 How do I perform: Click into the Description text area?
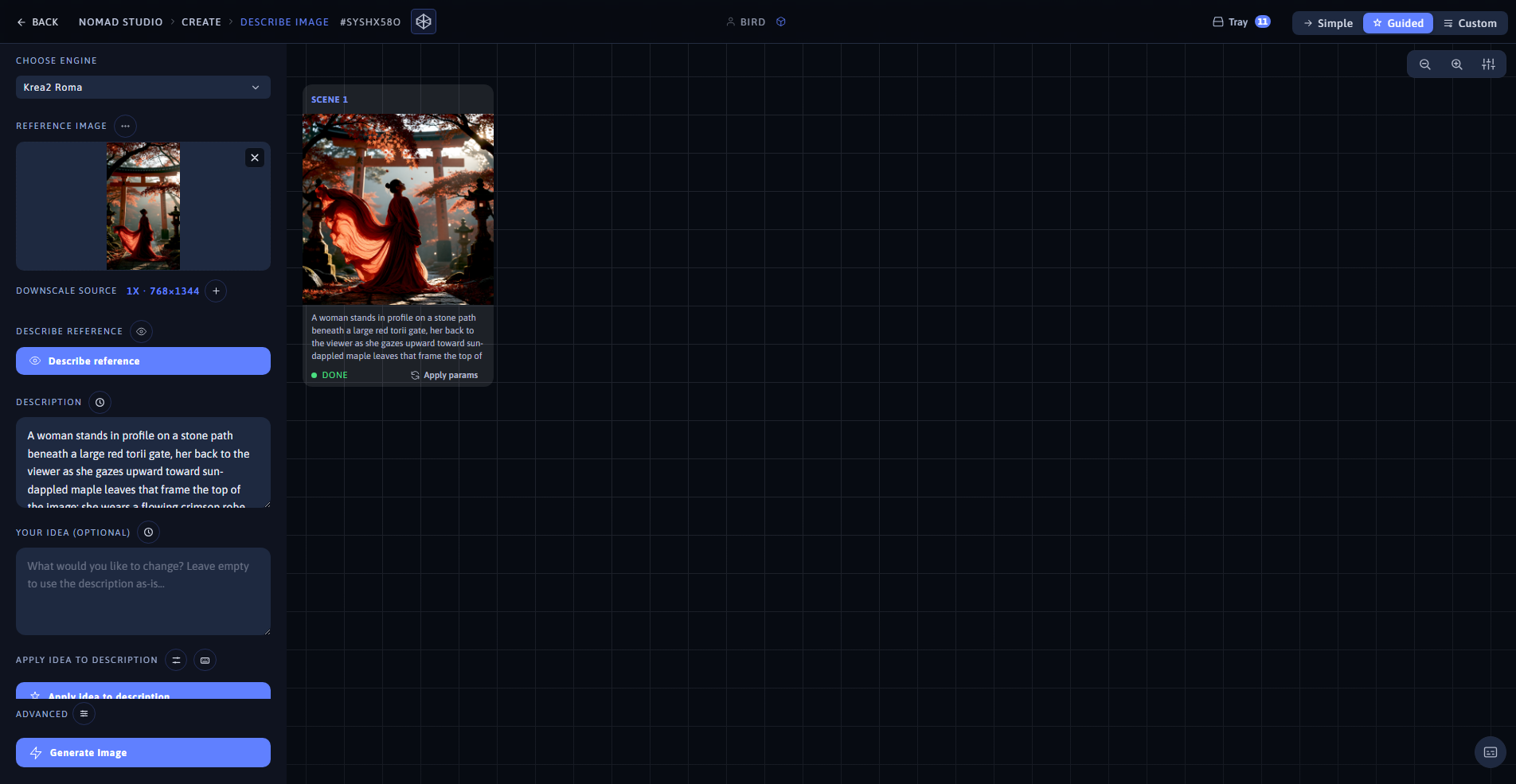point(143,462)
